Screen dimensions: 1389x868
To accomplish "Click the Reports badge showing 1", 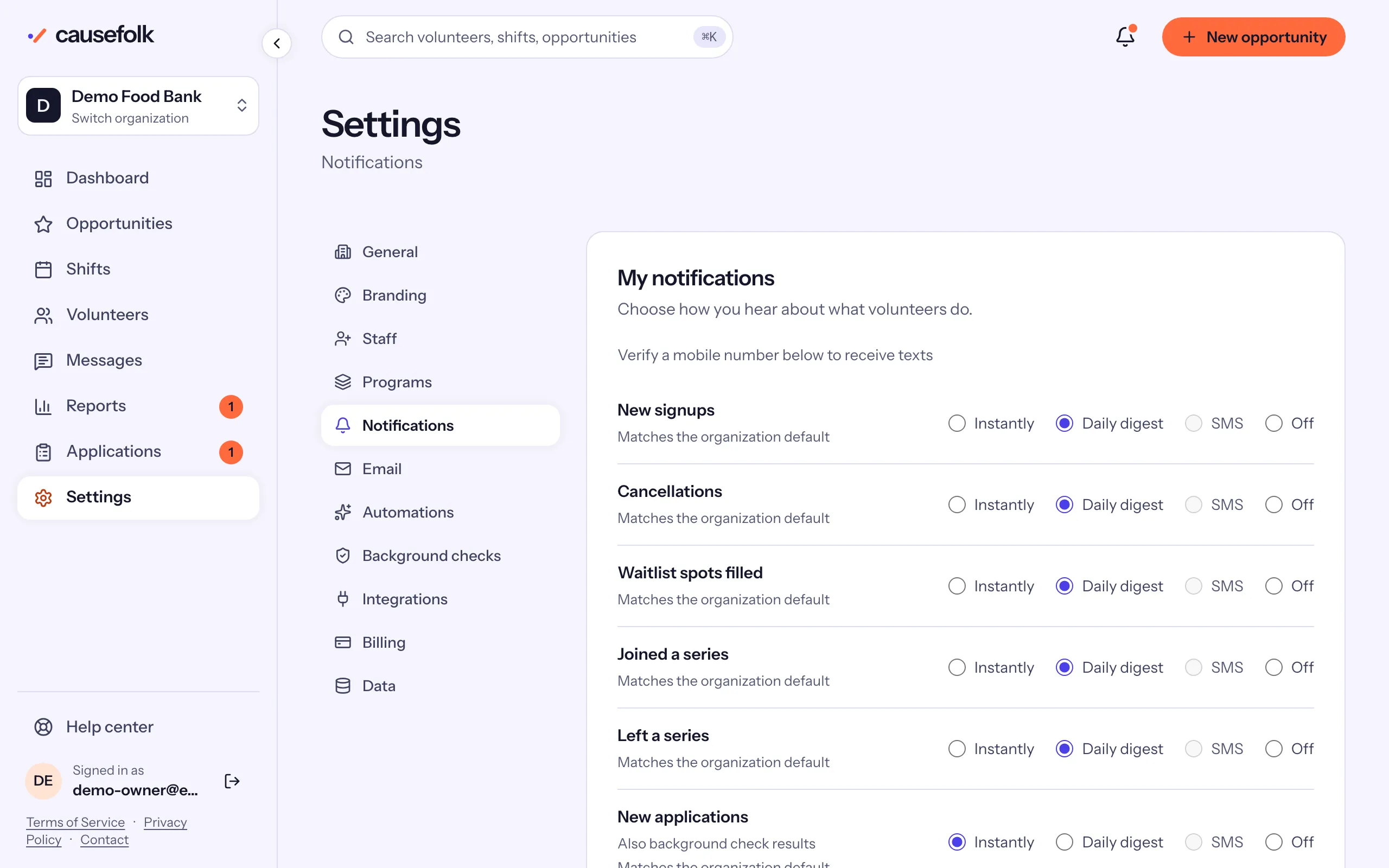I will (x=231, y=406).
